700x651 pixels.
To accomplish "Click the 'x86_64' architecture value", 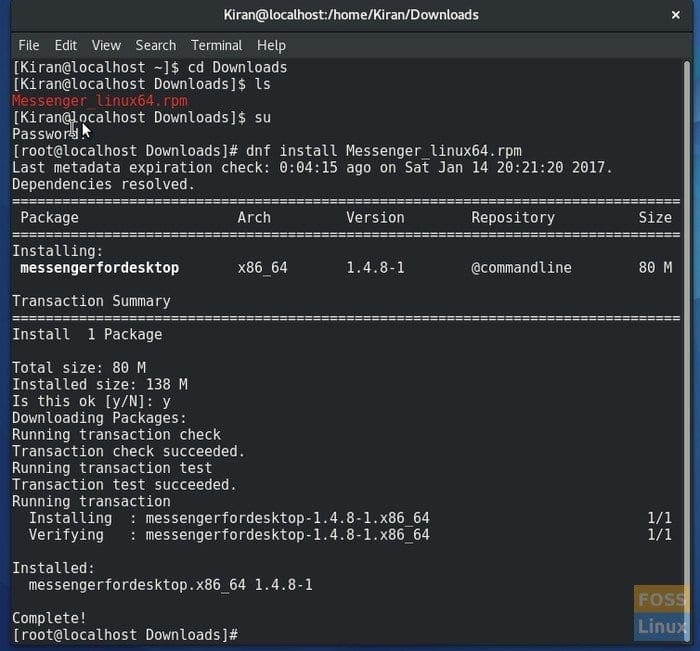I will (262, 268).
